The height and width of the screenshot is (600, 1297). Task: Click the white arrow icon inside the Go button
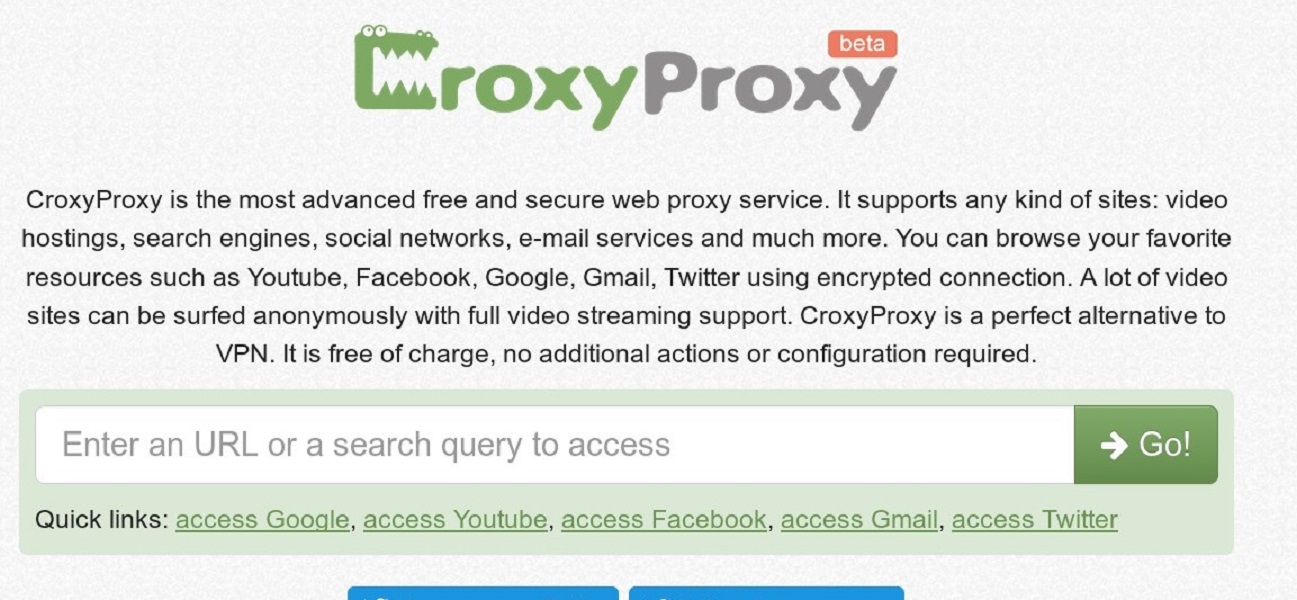(x=1113, y=446)
